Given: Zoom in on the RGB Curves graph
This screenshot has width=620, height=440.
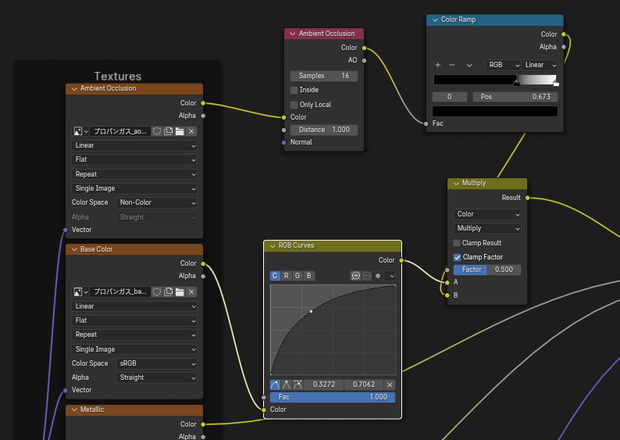Looking at the screenshot, I should [355, 276].
